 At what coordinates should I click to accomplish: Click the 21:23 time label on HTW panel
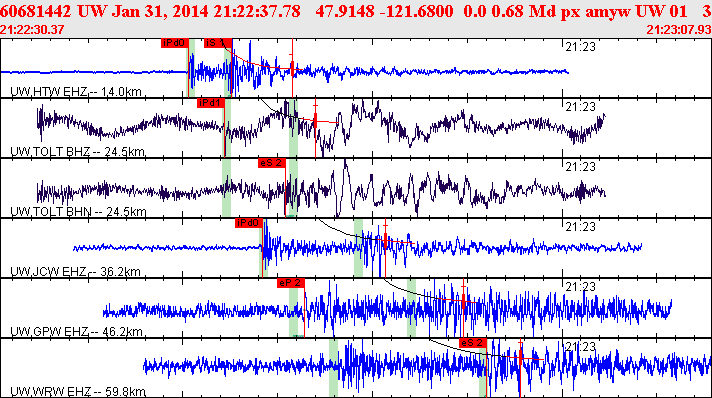580,47
